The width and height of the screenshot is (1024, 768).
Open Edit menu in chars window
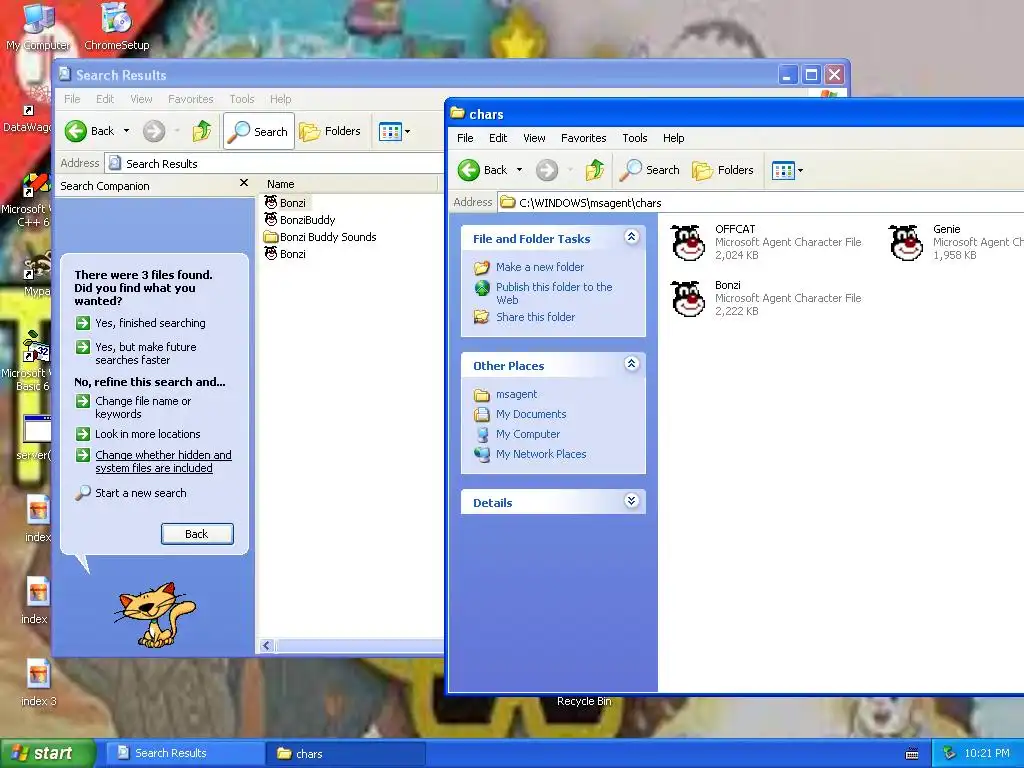pos(498,138)
